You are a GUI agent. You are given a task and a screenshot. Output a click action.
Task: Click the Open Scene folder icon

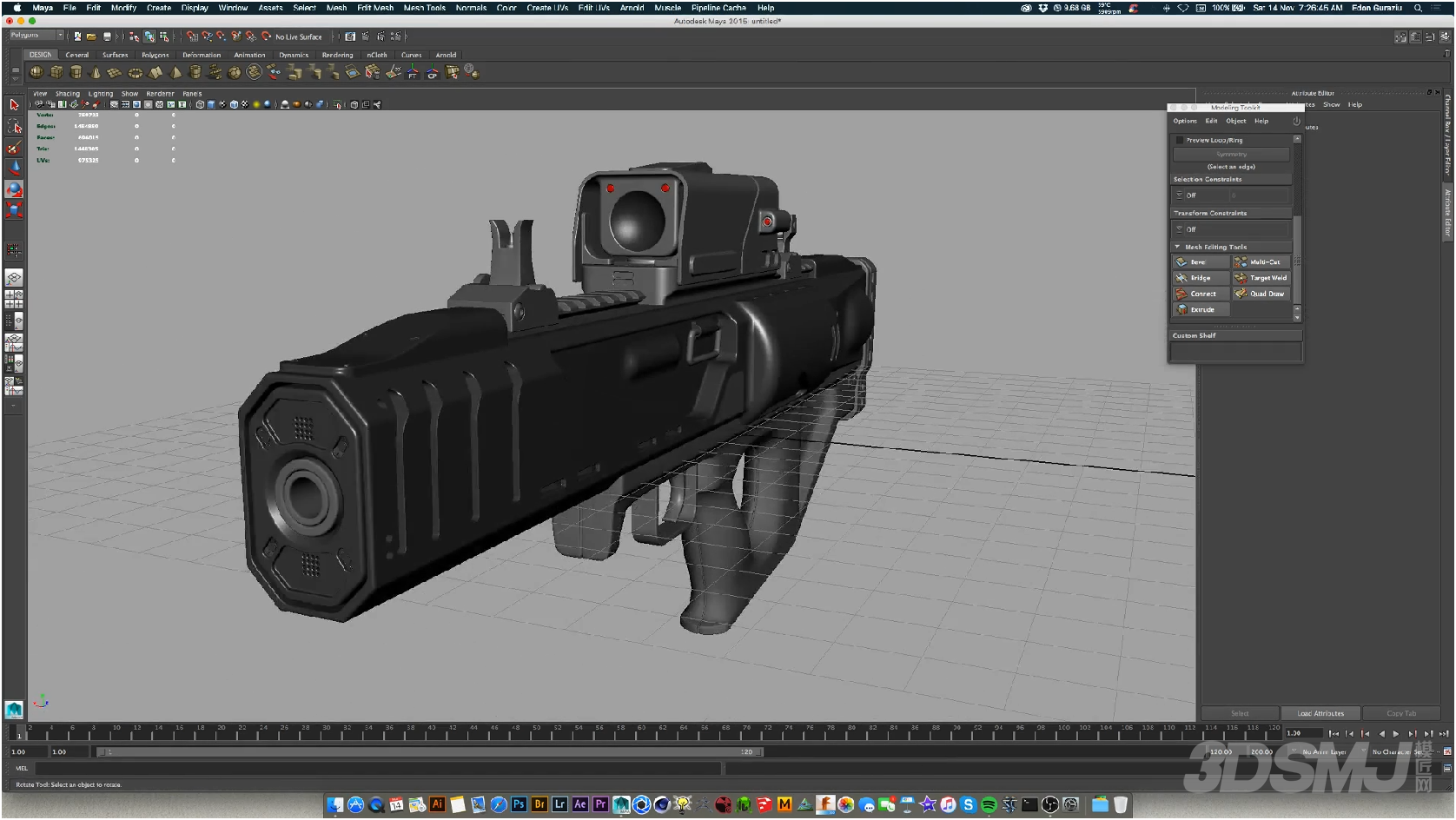91,36
